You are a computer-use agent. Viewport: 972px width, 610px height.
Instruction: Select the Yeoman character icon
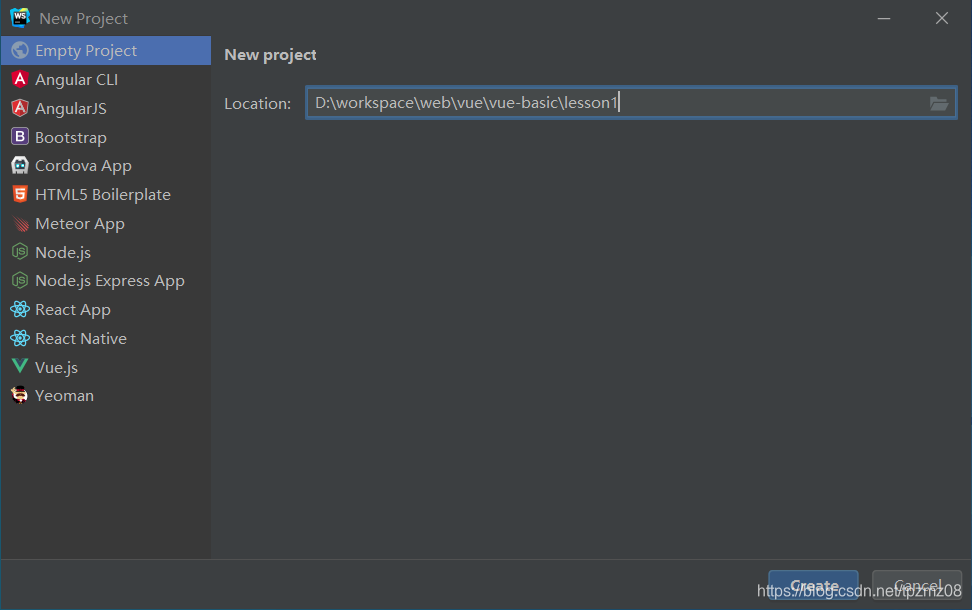20,395
